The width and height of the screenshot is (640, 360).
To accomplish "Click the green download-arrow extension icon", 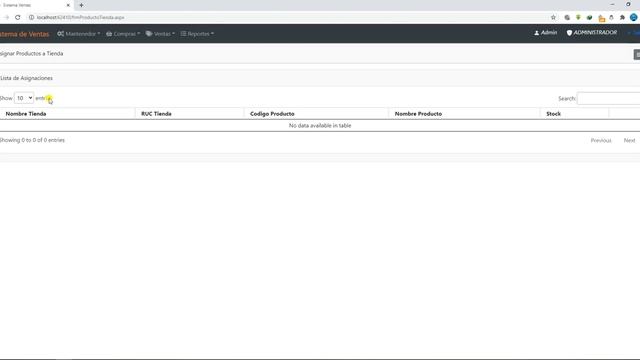I will point(578,18).
